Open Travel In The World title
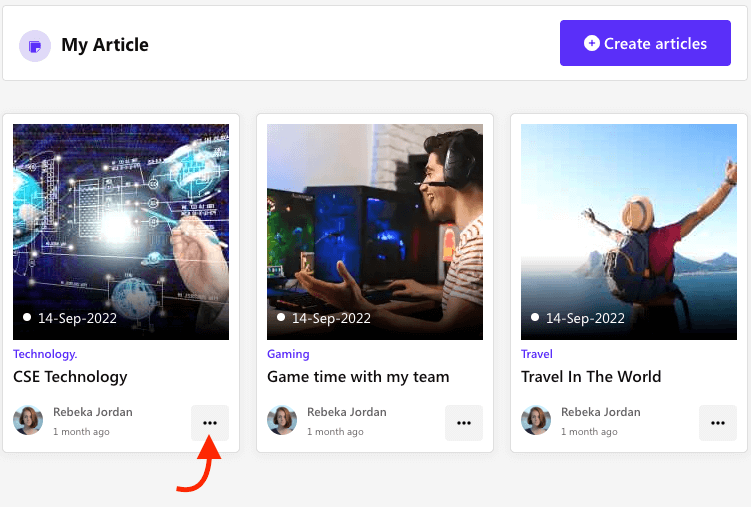The image size is (751, 507). tap(591, 377)
